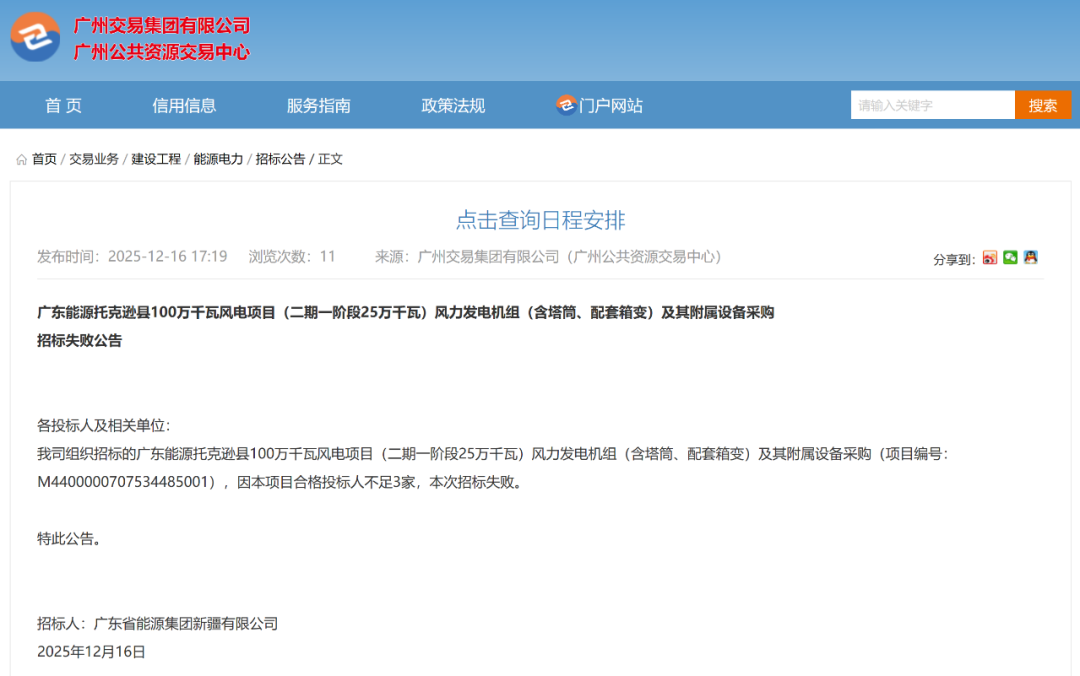This screenshot has width=1080, height=676.
Task: Open the 门户网站 navigation link
Action: (x=611, y=106)
